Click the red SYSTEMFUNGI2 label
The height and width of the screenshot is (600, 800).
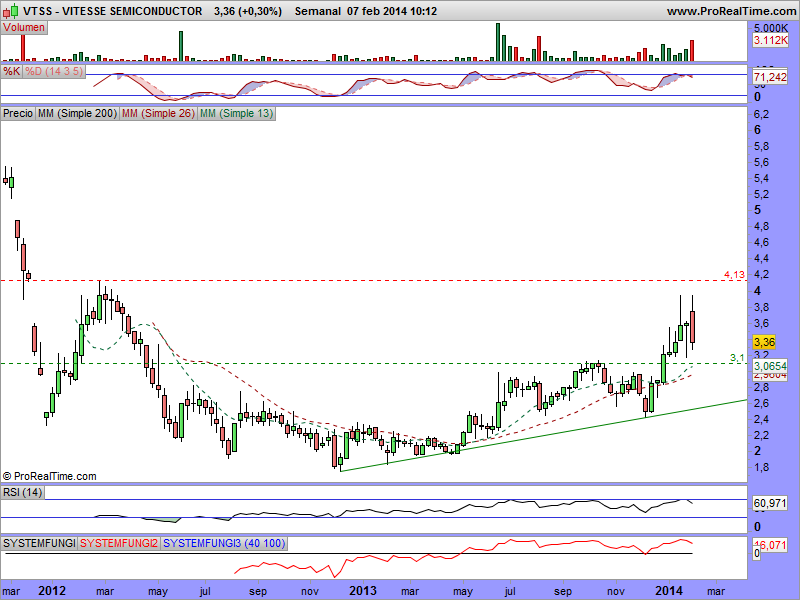tap(119, 543)
